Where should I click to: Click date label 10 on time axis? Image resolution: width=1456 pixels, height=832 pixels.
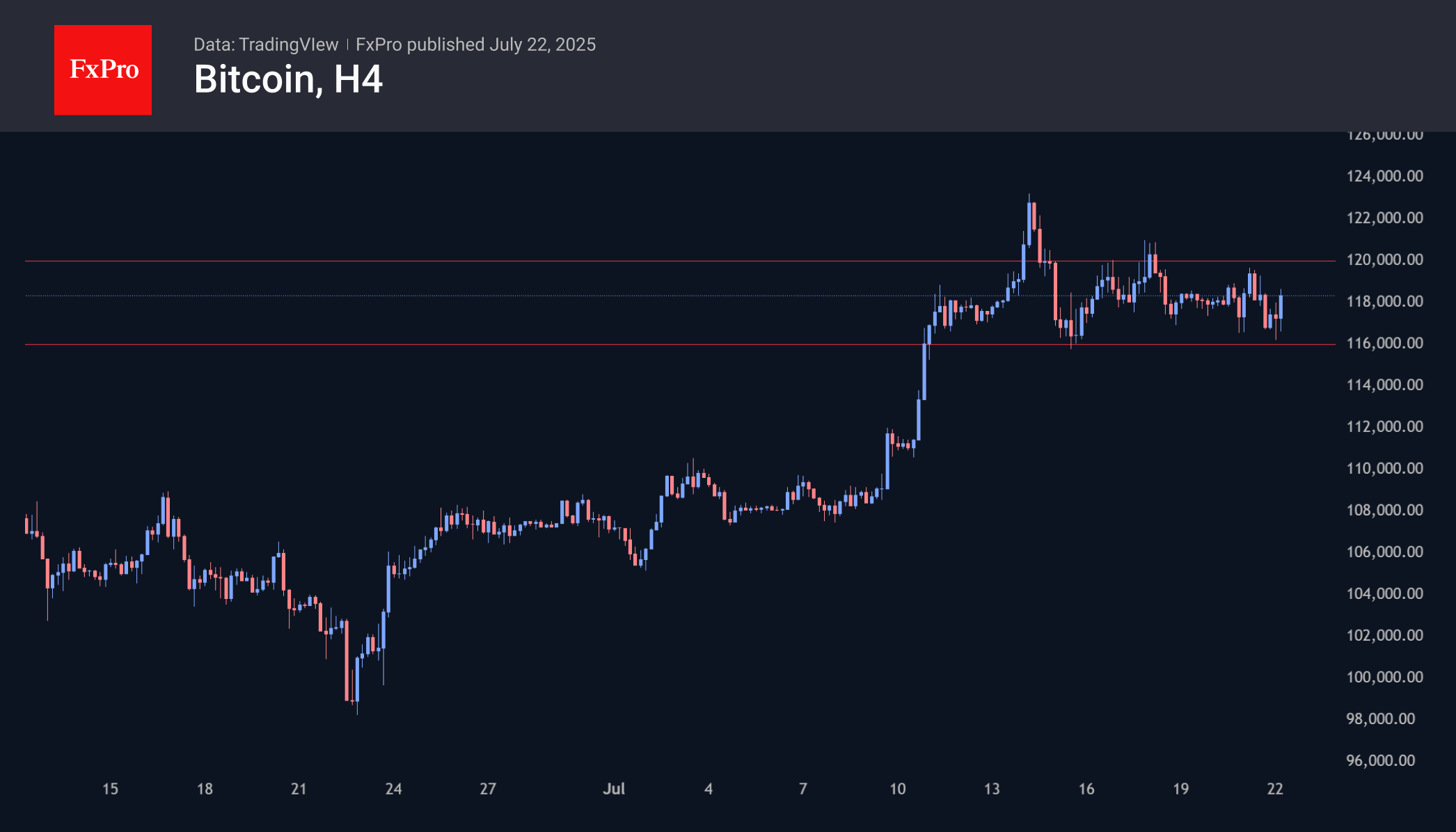pyautogui.click(x=898, y=789)
